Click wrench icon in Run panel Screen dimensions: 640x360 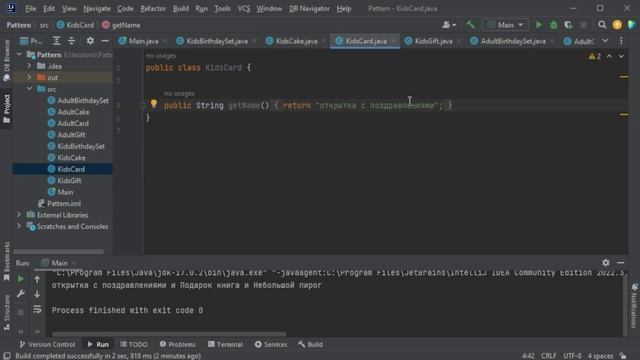coord(20,294)
